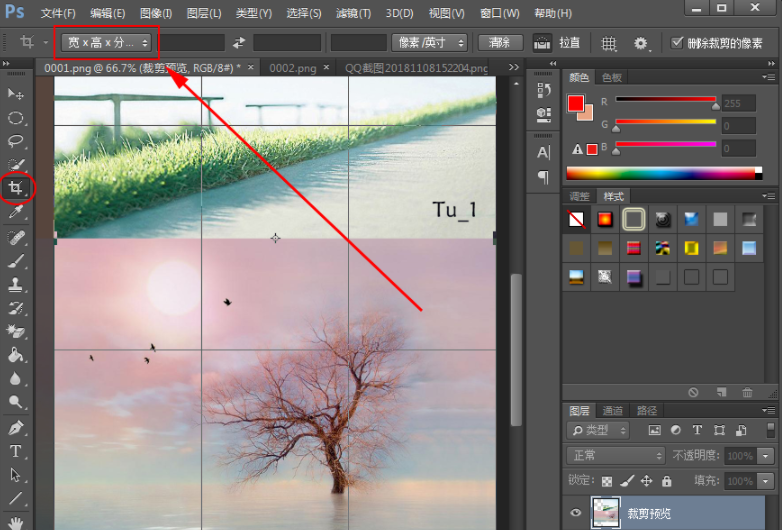782x530 pixels.
Task: Switch to the 通道 panel tab
Action: click(613, 410)
